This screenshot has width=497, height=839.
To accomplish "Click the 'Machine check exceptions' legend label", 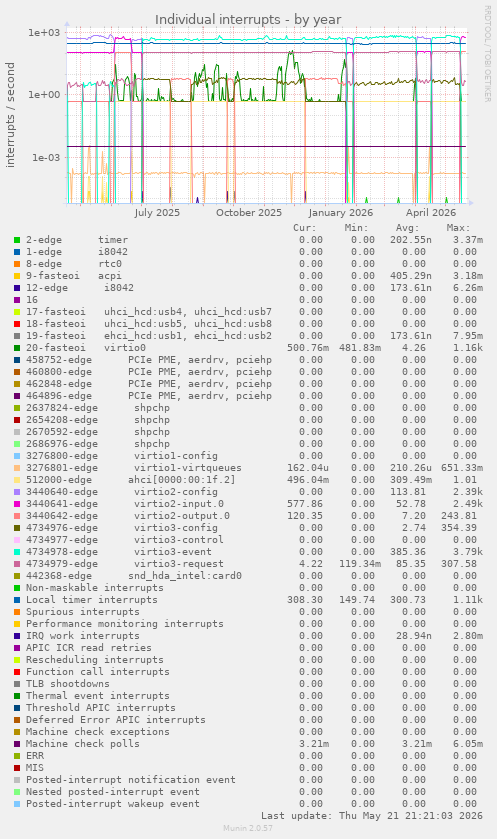I will [x=98, y=732].
